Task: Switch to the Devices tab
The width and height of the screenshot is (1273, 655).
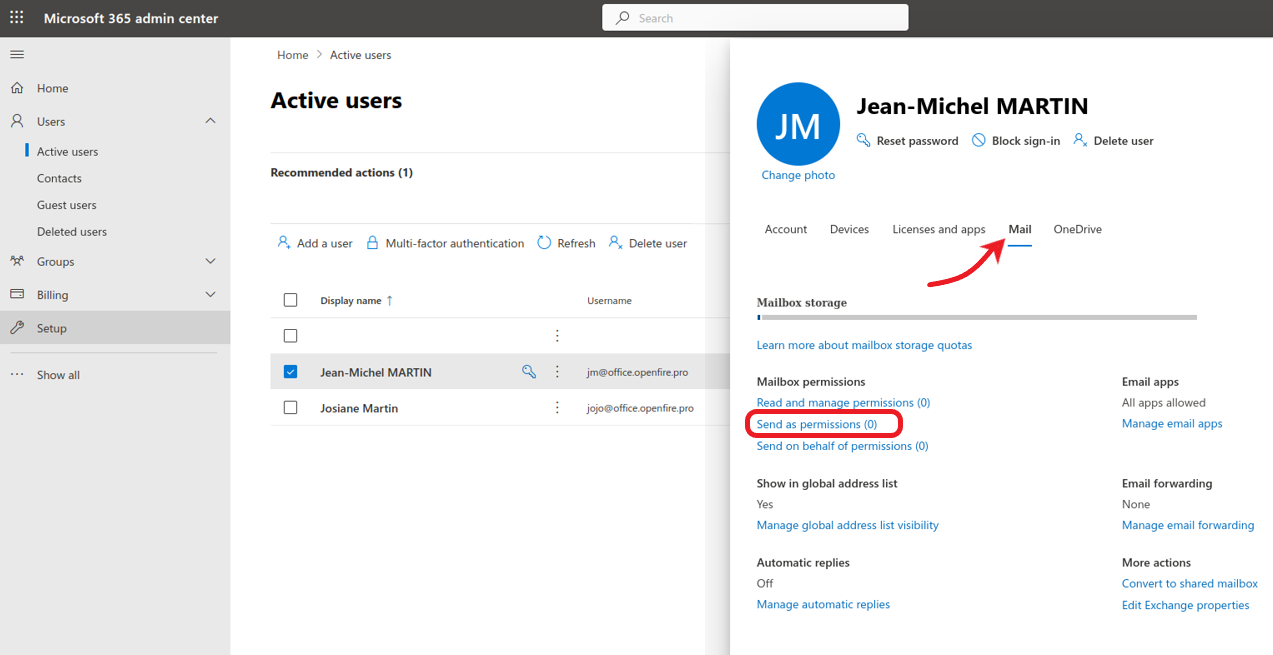Action: pos(849,229)
